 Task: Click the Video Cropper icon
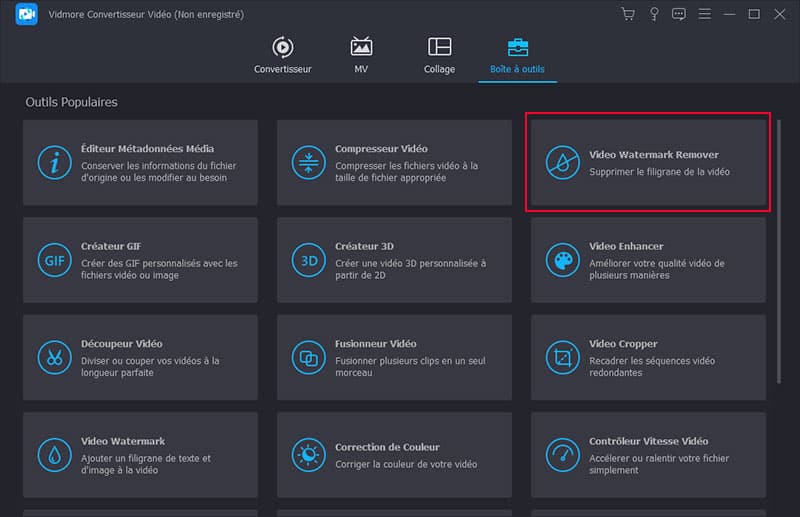pyautogui.click(x=562, y=357)
